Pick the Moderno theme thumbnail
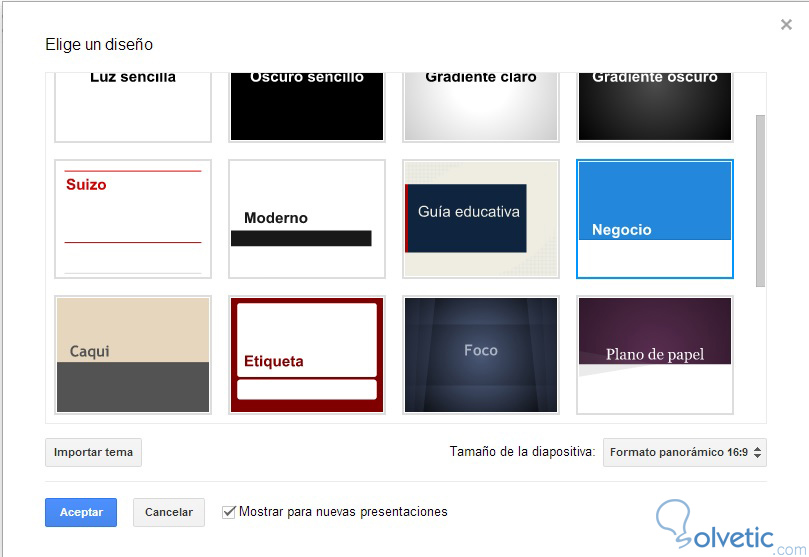 [307, 219]
